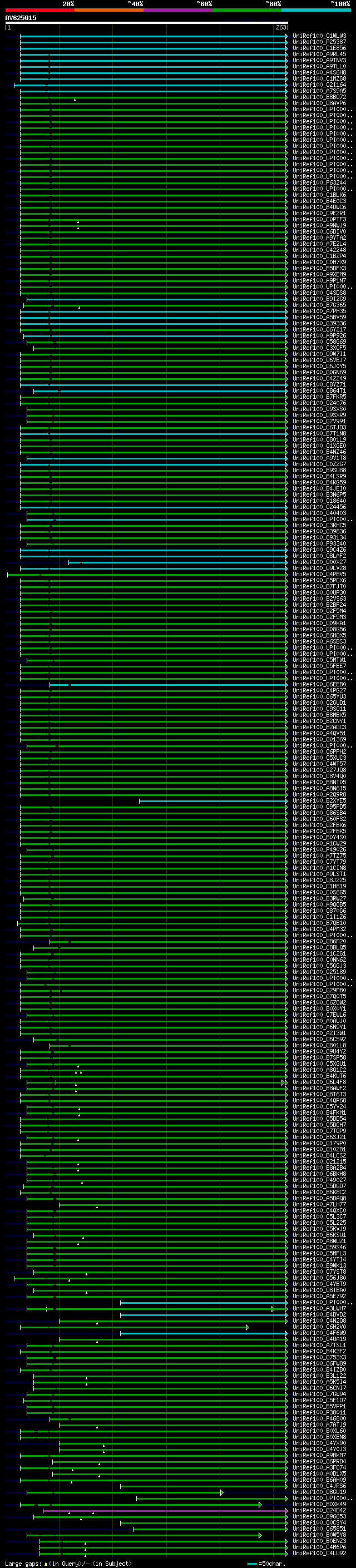Screen dimensions: 356x1568
Task: Click the cyan ~100% identity color segment
Action: pos(316,10)
